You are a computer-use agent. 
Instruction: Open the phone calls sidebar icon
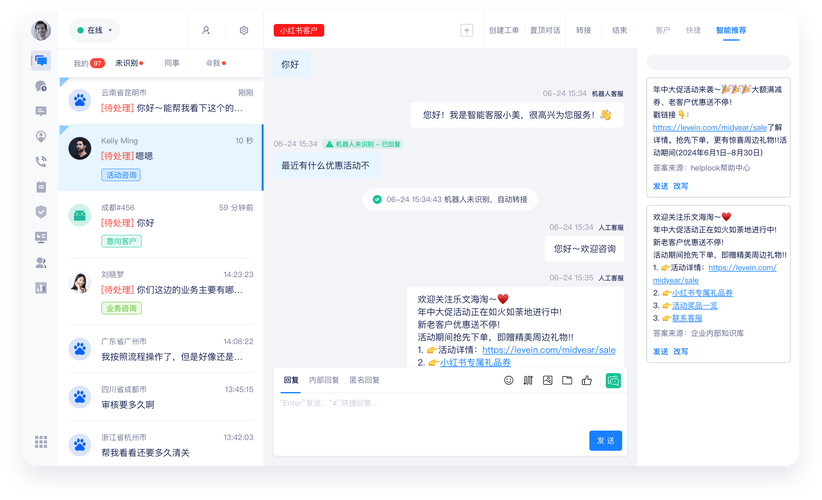click(x=41, y=161)
